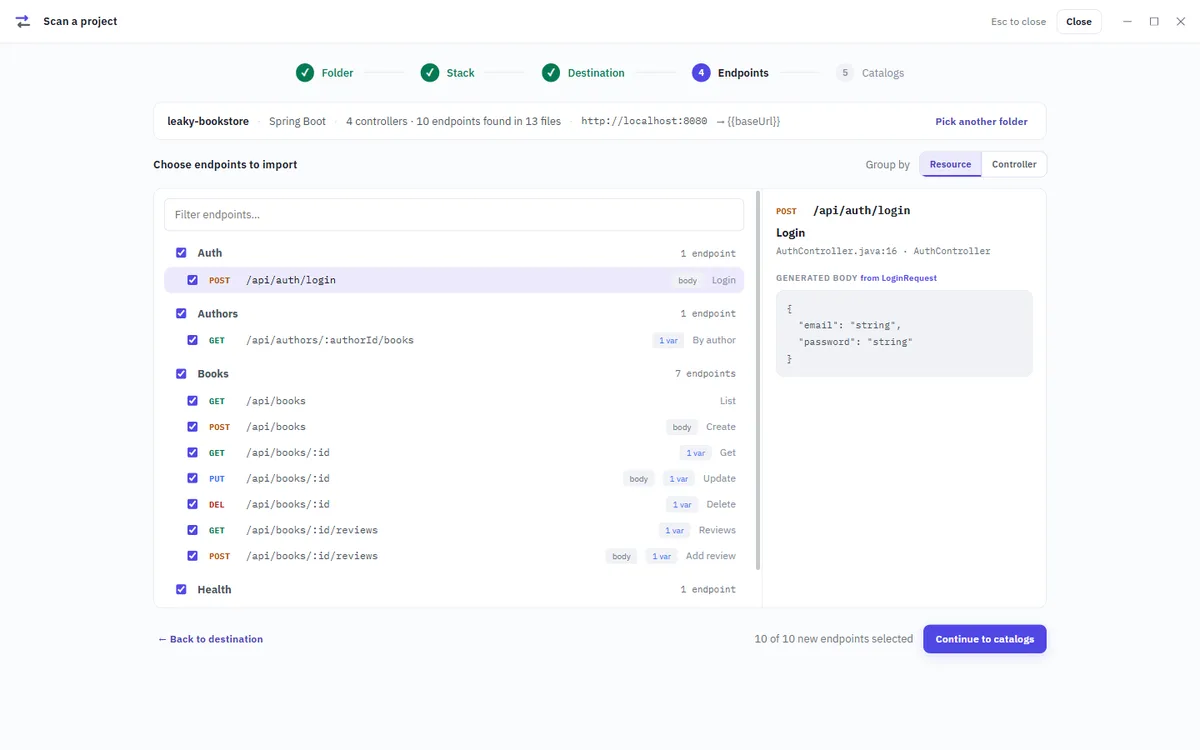Click '10 of 10 new endpoints selected' text
The height and width of the screenshot is (750, 1200).
(834, 639)
